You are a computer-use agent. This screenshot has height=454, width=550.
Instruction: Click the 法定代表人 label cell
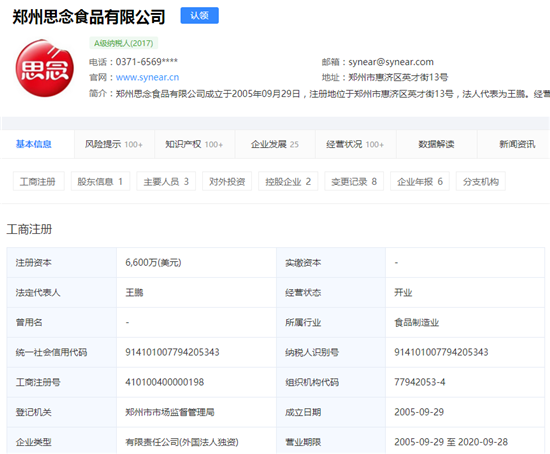tap(62, 293)
